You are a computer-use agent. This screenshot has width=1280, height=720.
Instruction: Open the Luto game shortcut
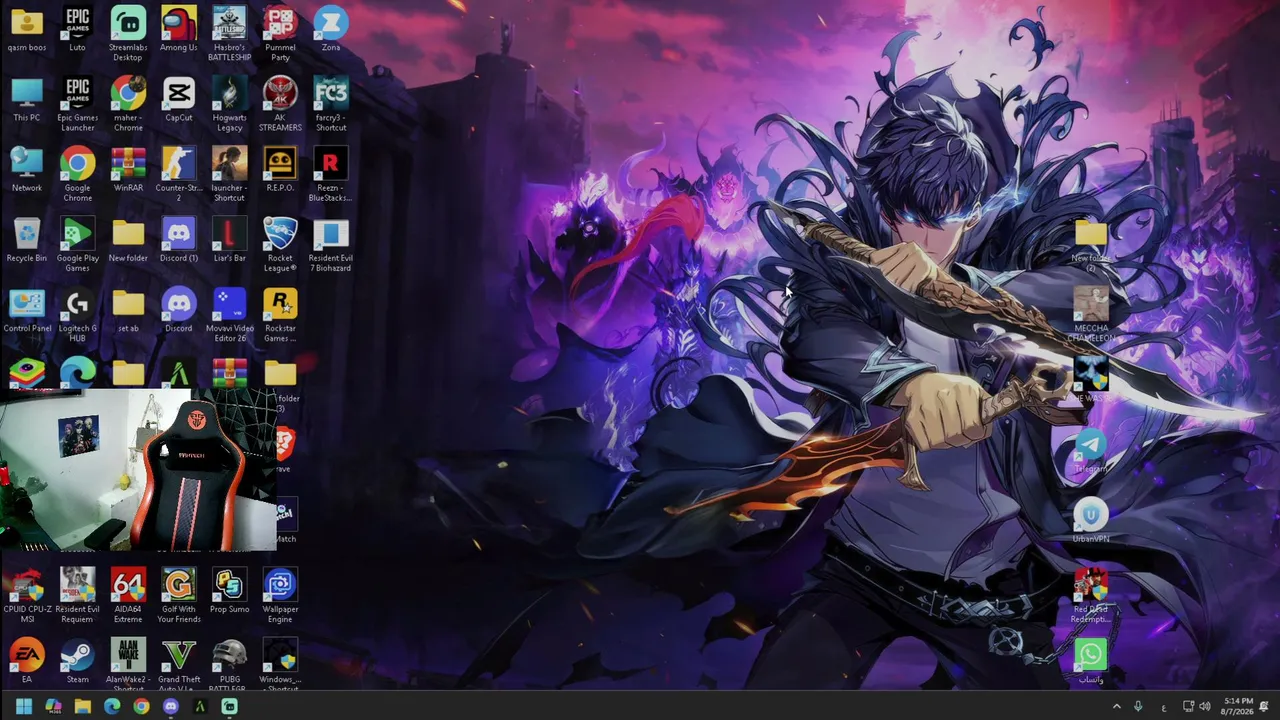(x=77, y=29)
